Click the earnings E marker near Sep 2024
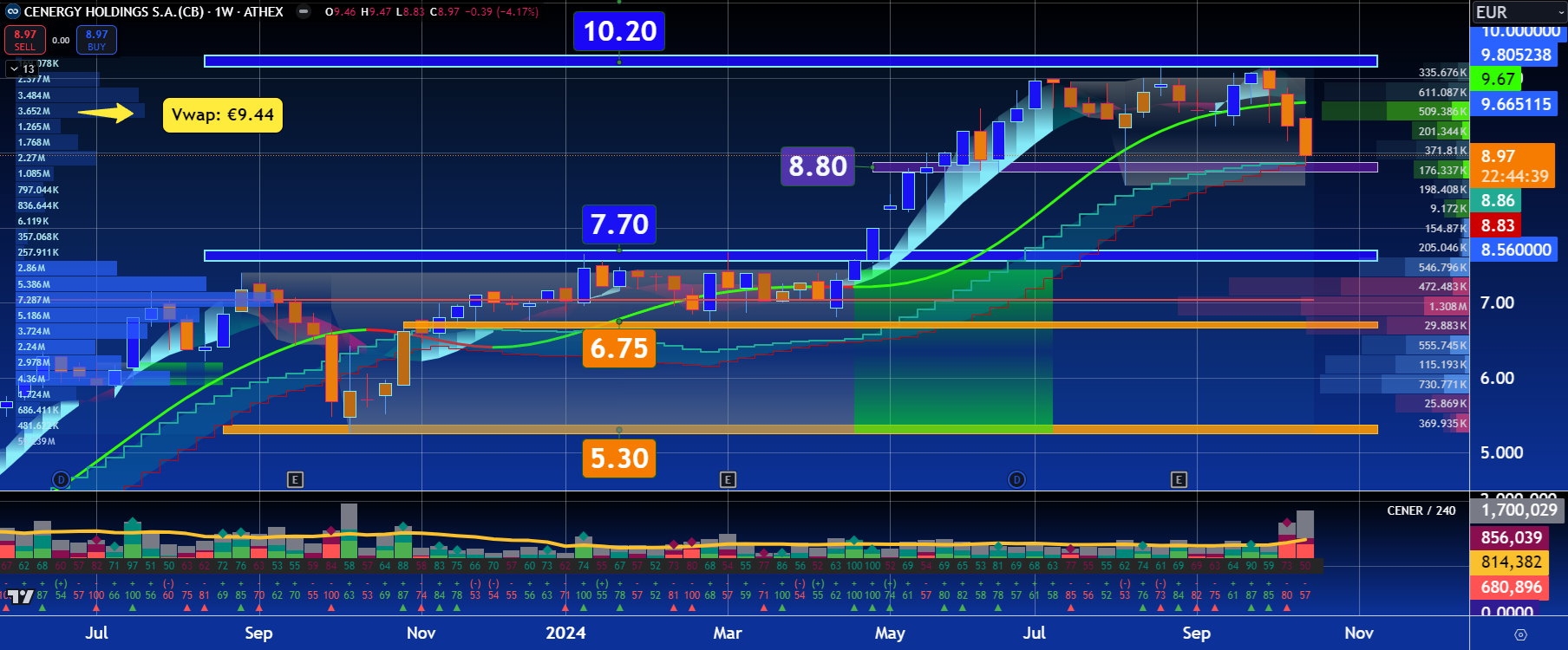 click(1179, 479)
